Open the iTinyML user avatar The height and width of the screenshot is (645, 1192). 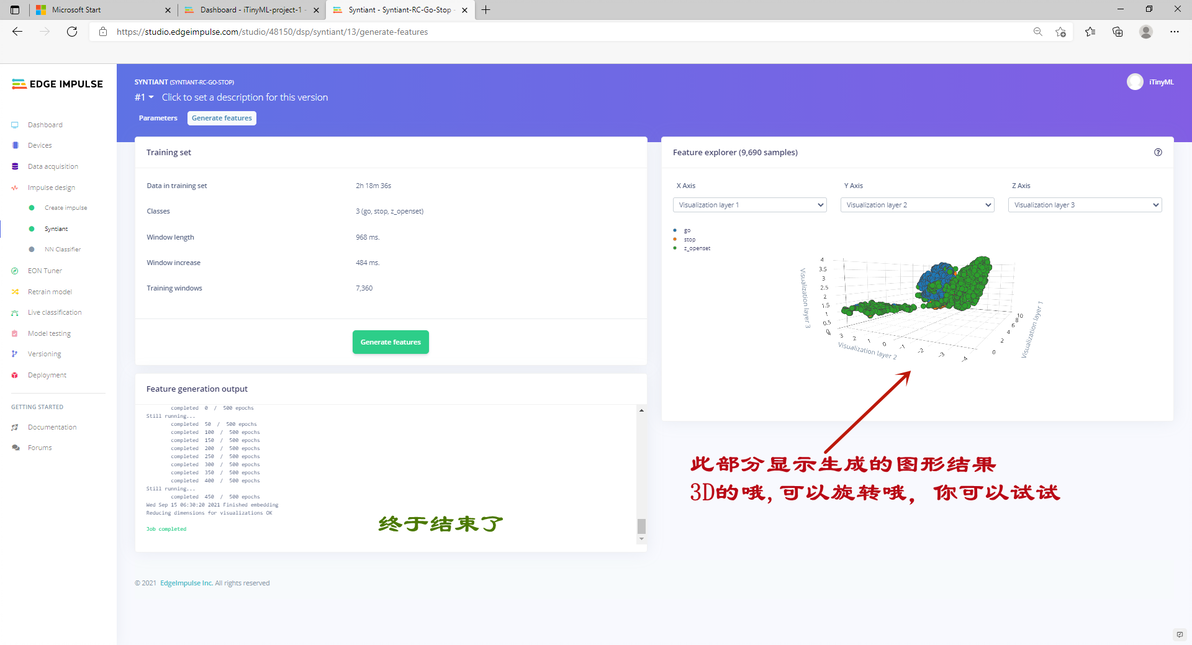[1135, 82]
